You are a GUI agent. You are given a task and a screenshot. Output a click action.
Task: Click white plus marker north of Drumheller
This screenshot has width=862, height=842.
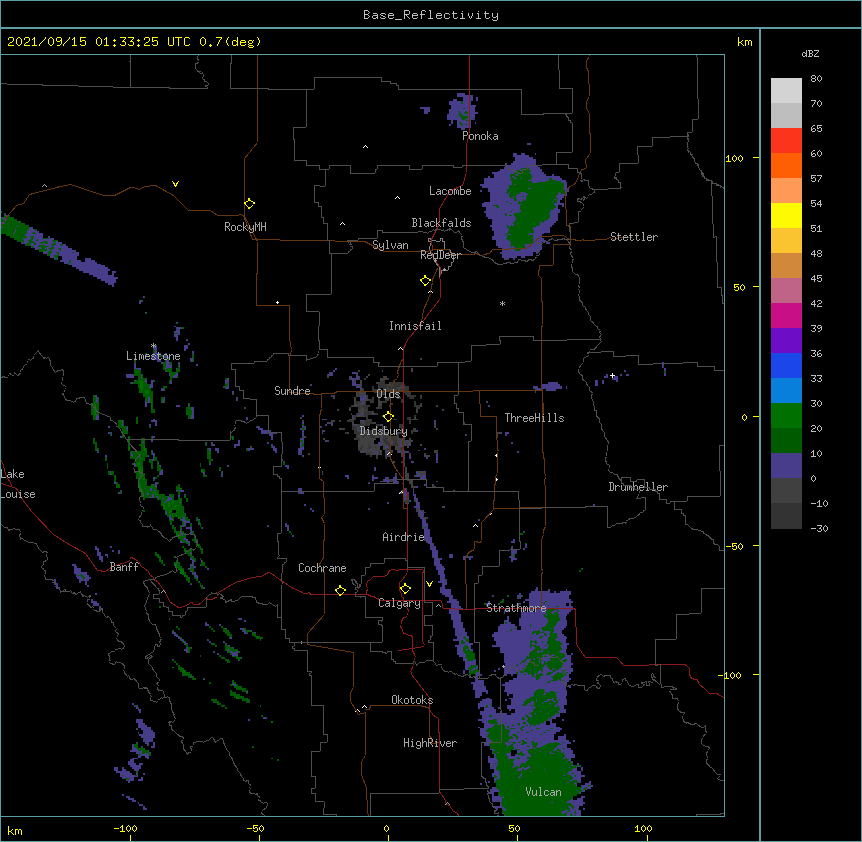click(612, 375)
